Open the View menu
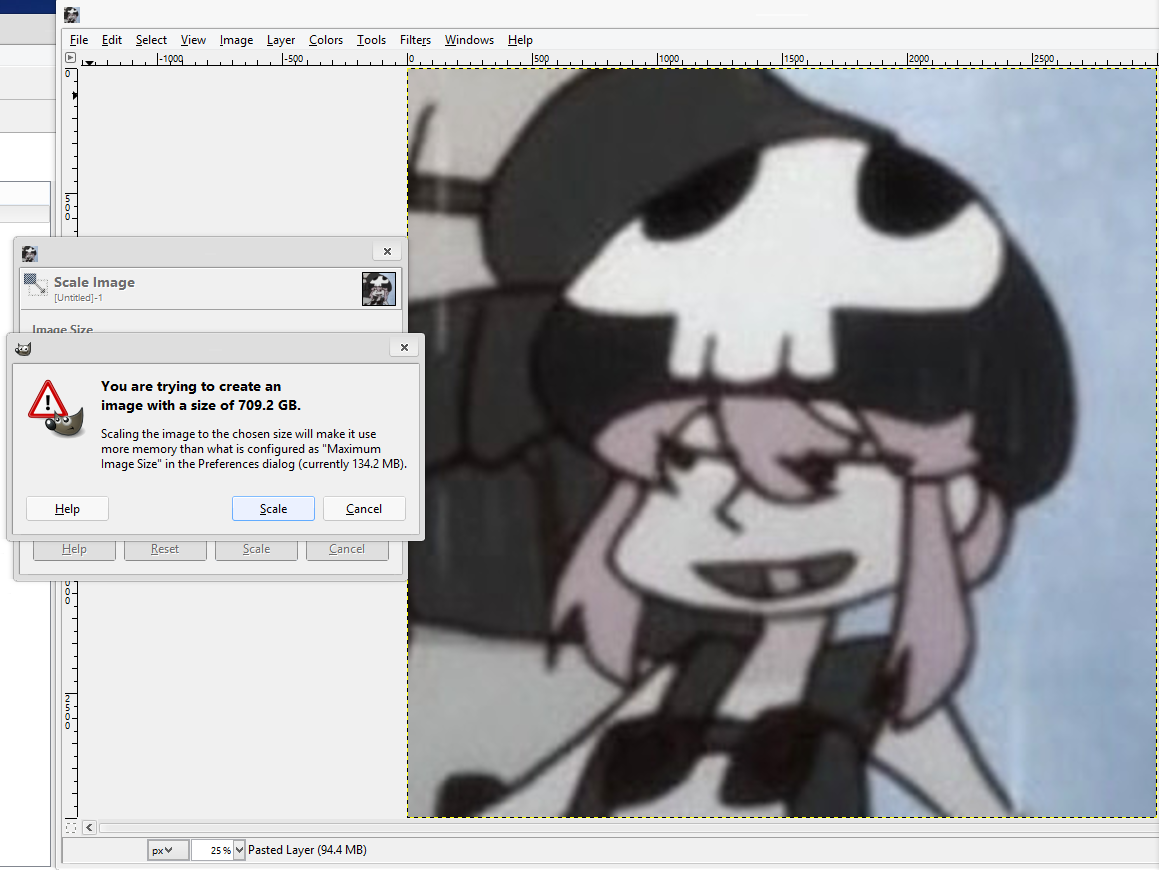The width and height of the screenshot is (1159, 870). (x=193, y=40)
